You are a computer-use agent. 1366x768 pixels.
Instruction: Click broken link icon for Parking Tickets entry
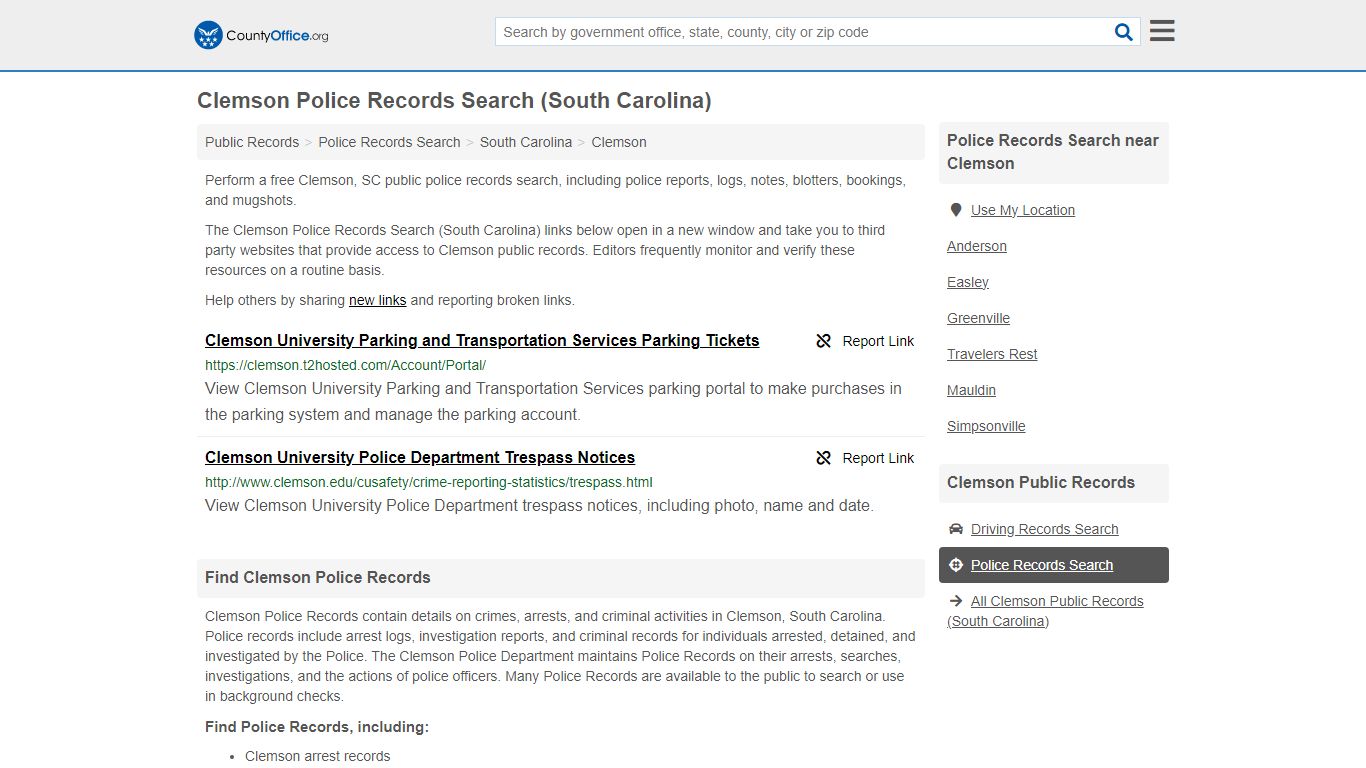click(824, 341)
